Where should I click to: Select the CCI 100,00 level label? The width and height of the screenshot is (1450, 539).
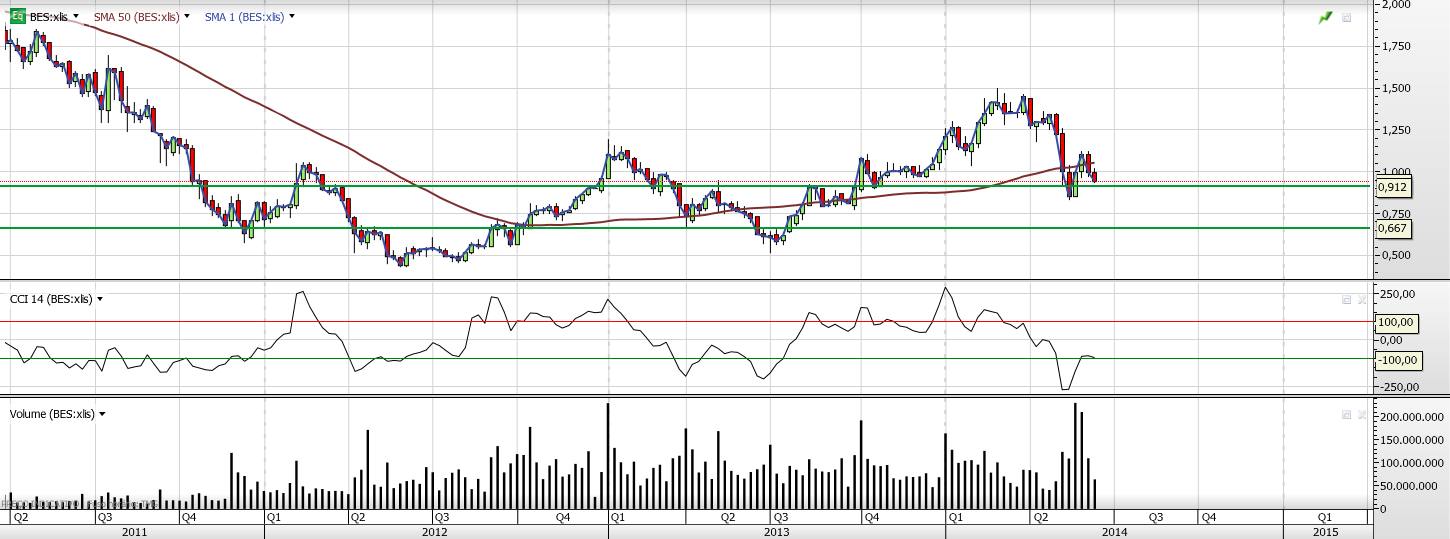[1396, 322]
